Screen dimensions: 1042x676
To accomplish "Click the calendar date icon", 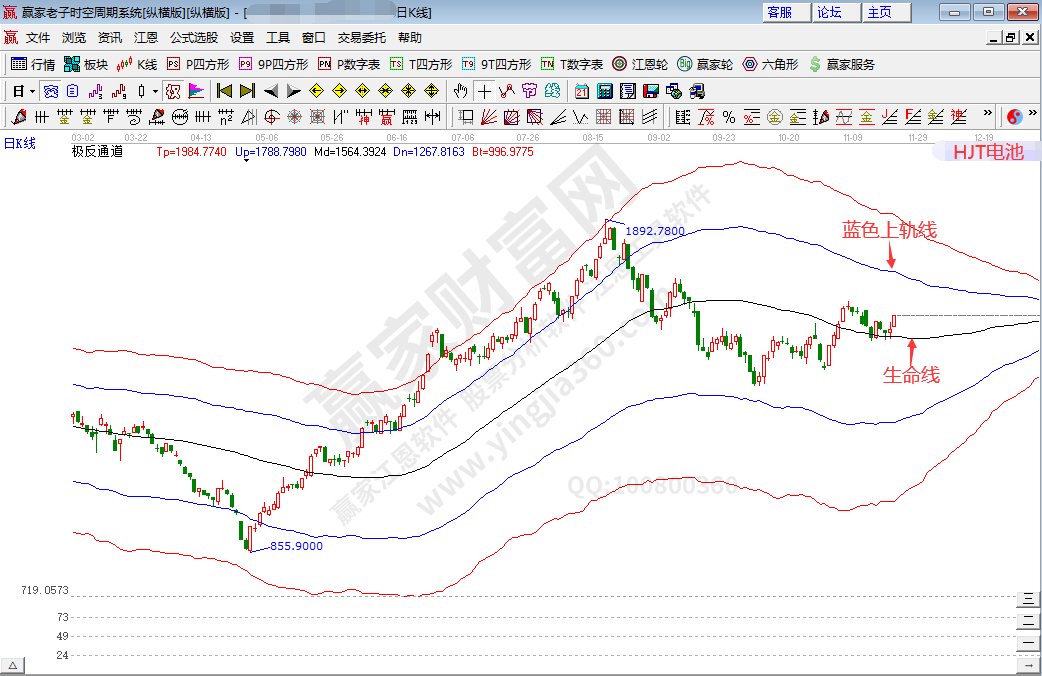I will coord(582,90).
